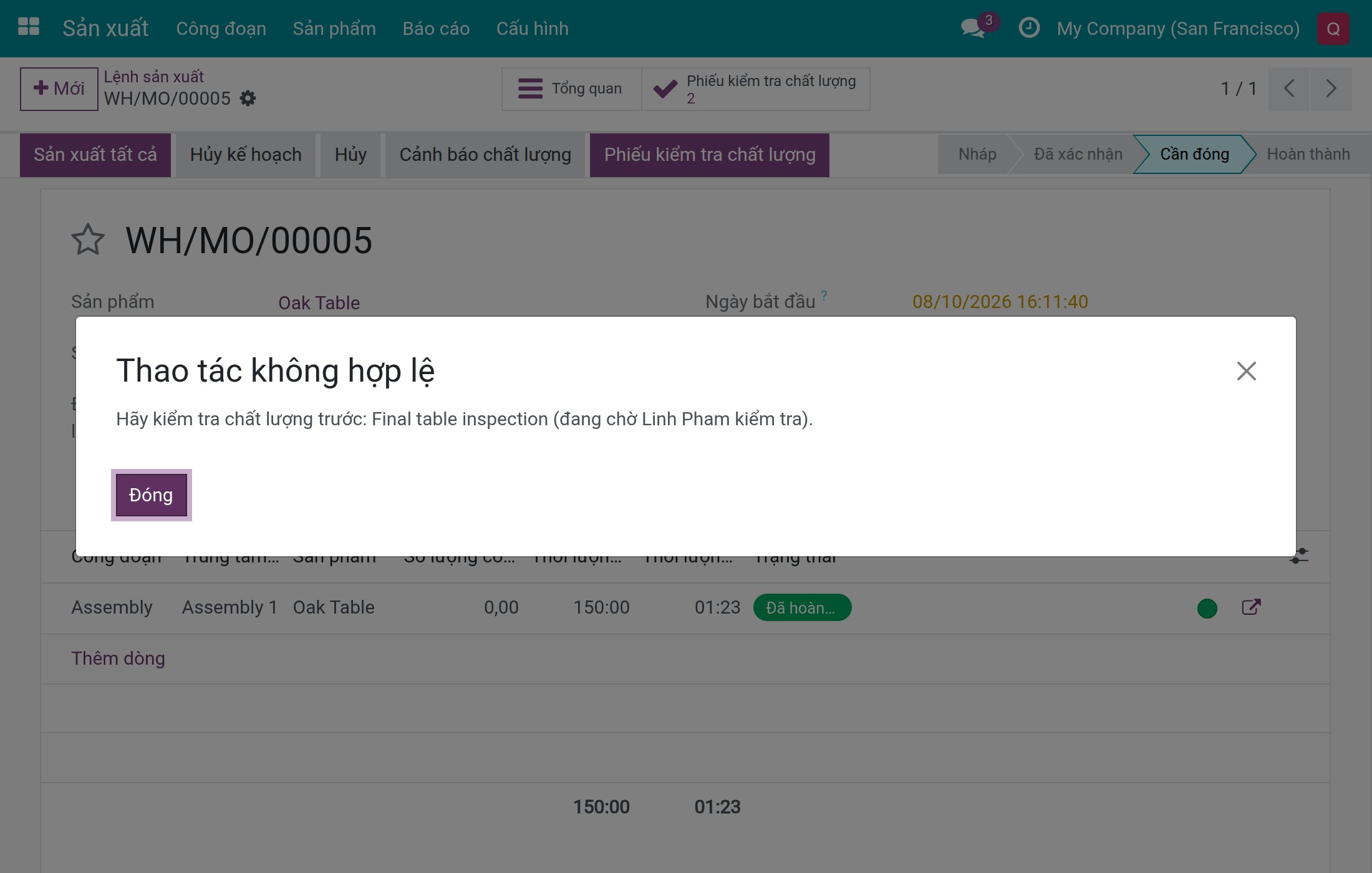Select the Đã xác nhận status stage
Image resolution: width=1372 pixels, height=873 pixels.
pyautogui.click(x=1078, y=154)
